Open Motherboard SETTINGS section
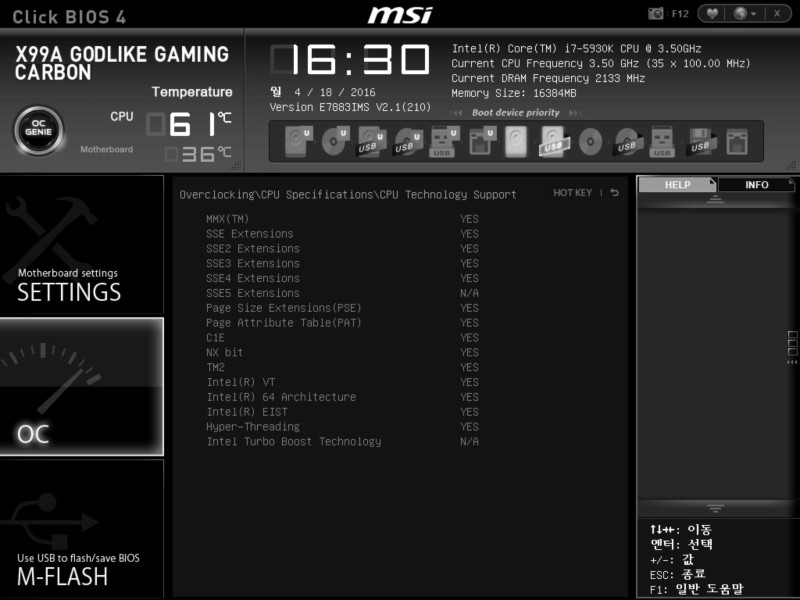 pyautogui.click(x=82, y=244)
